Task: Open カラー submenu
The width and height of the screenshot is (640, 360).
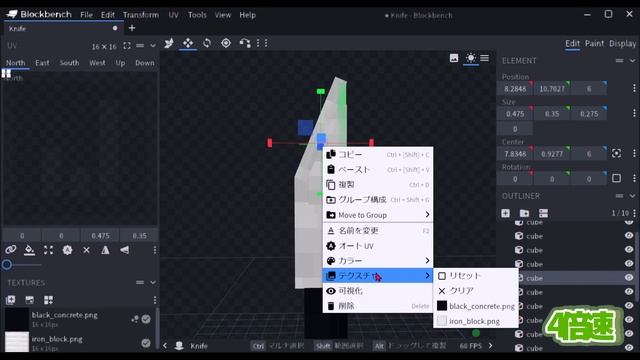Action: coord(378,260)
